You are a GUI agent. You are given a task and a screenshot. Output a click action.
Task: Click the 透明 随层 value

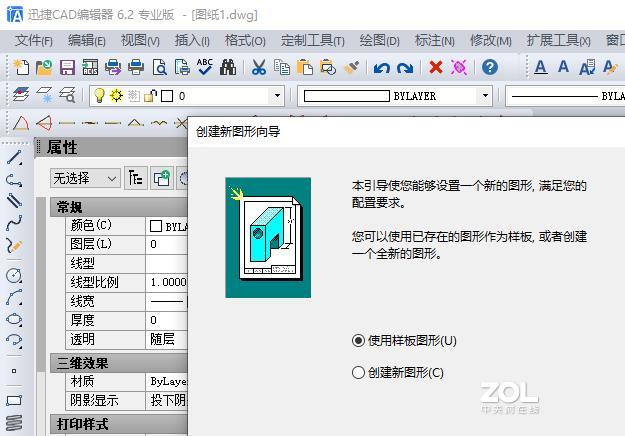click(167, 340)
